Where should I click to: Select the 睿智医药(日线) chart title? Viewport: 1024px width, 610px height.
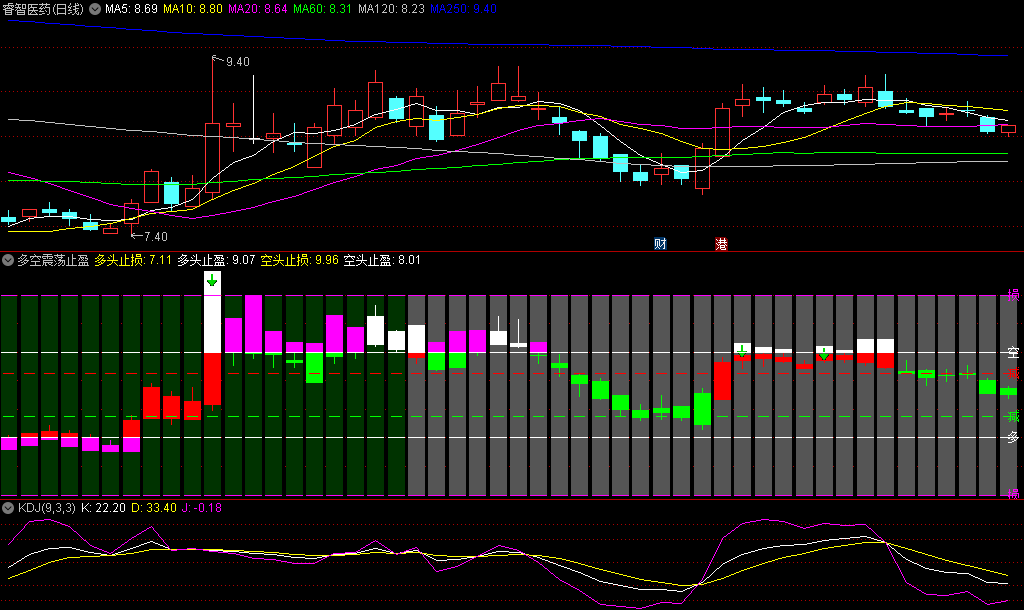(x=43, y=9)
